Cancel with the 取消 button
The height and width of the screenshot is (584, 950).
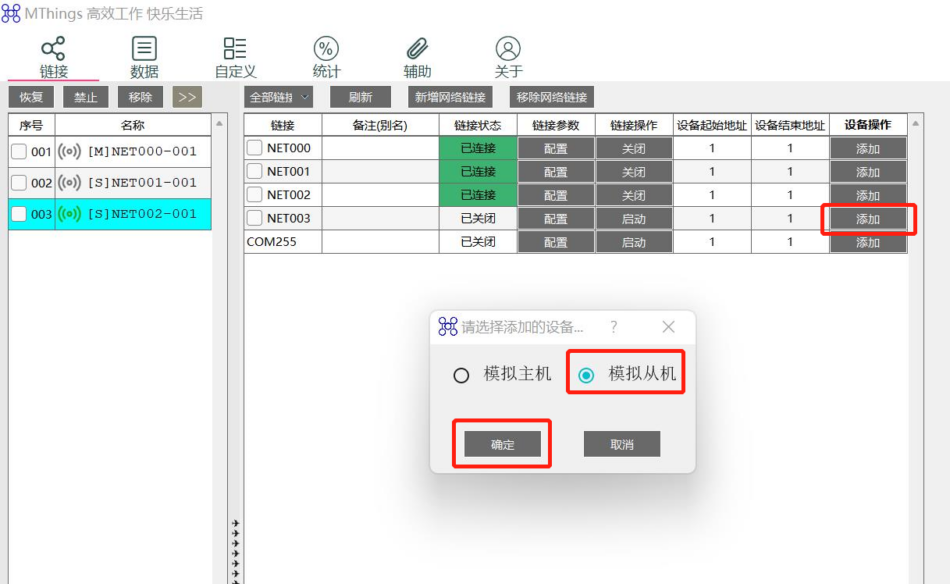pos(622,444)
